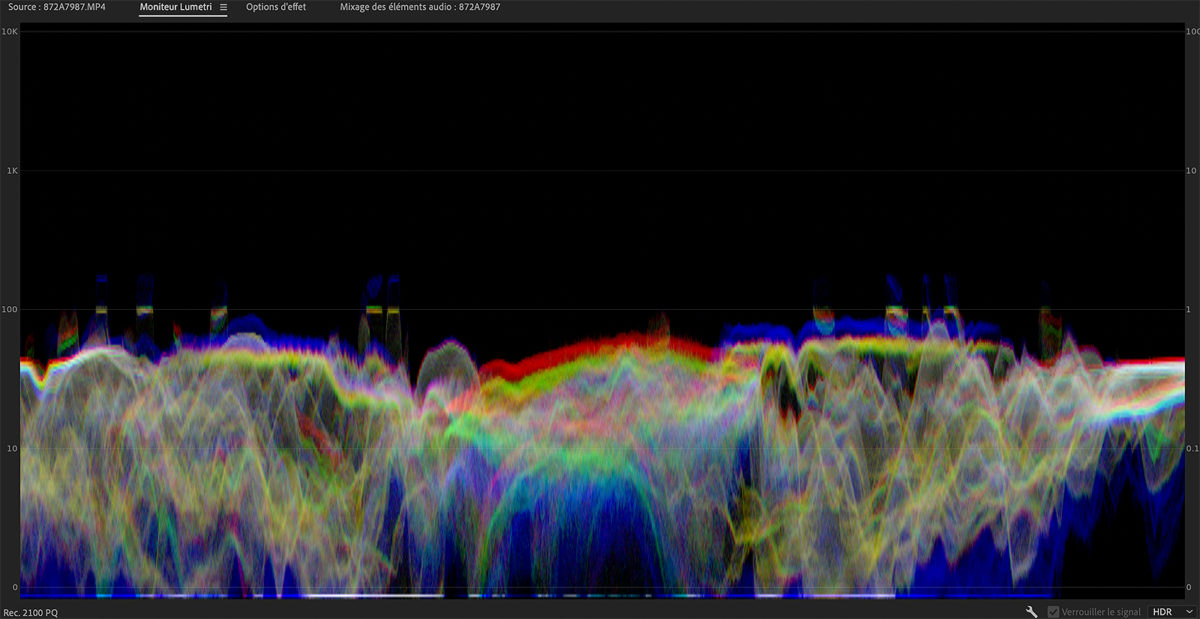Click the Rec. 2100 PQ status text
Image resolution: width=1200 pixels, height=619 pixels.
31,612
